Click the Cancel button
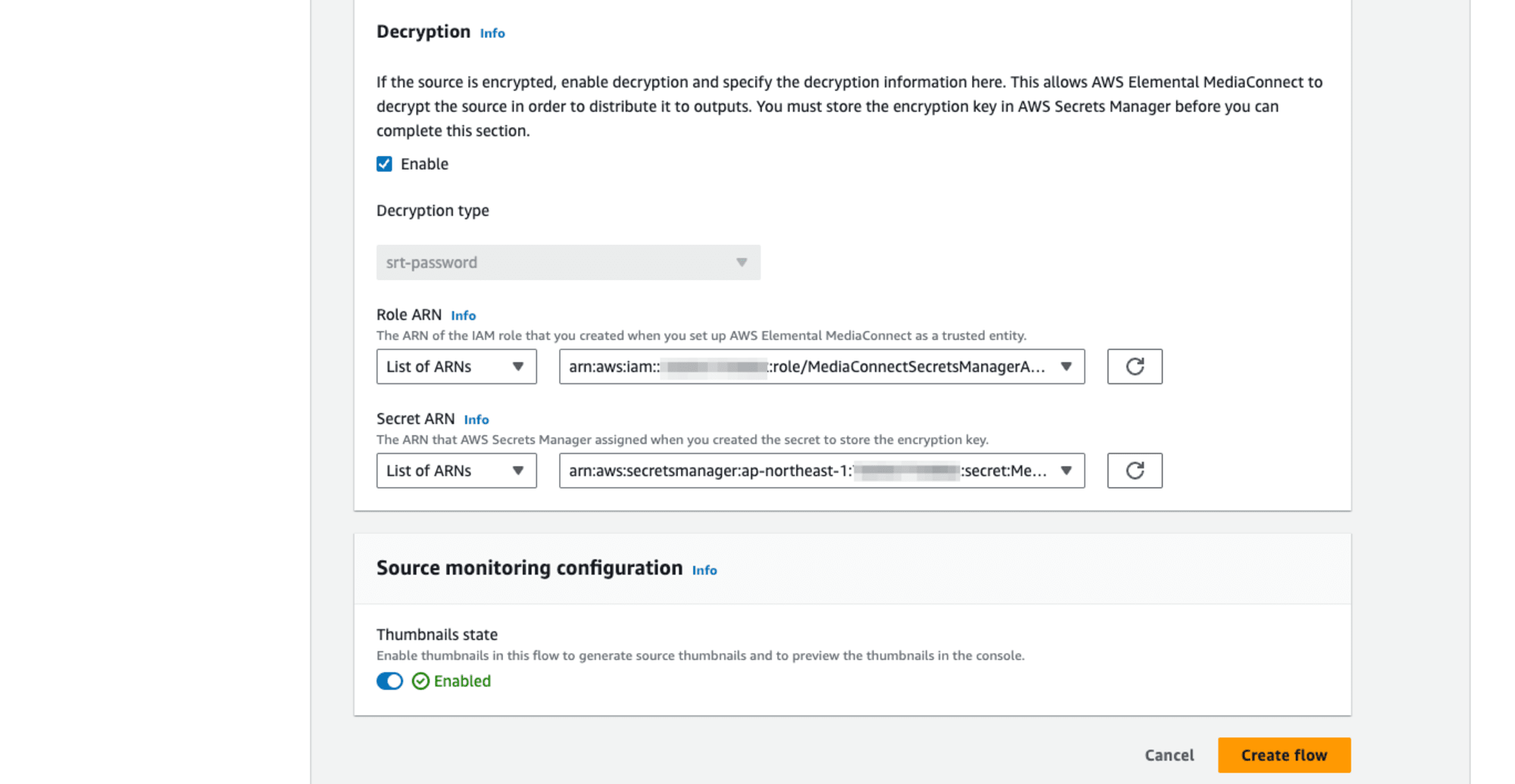This screenshot has height=784, width=1515. click(x=1169, y=755)
